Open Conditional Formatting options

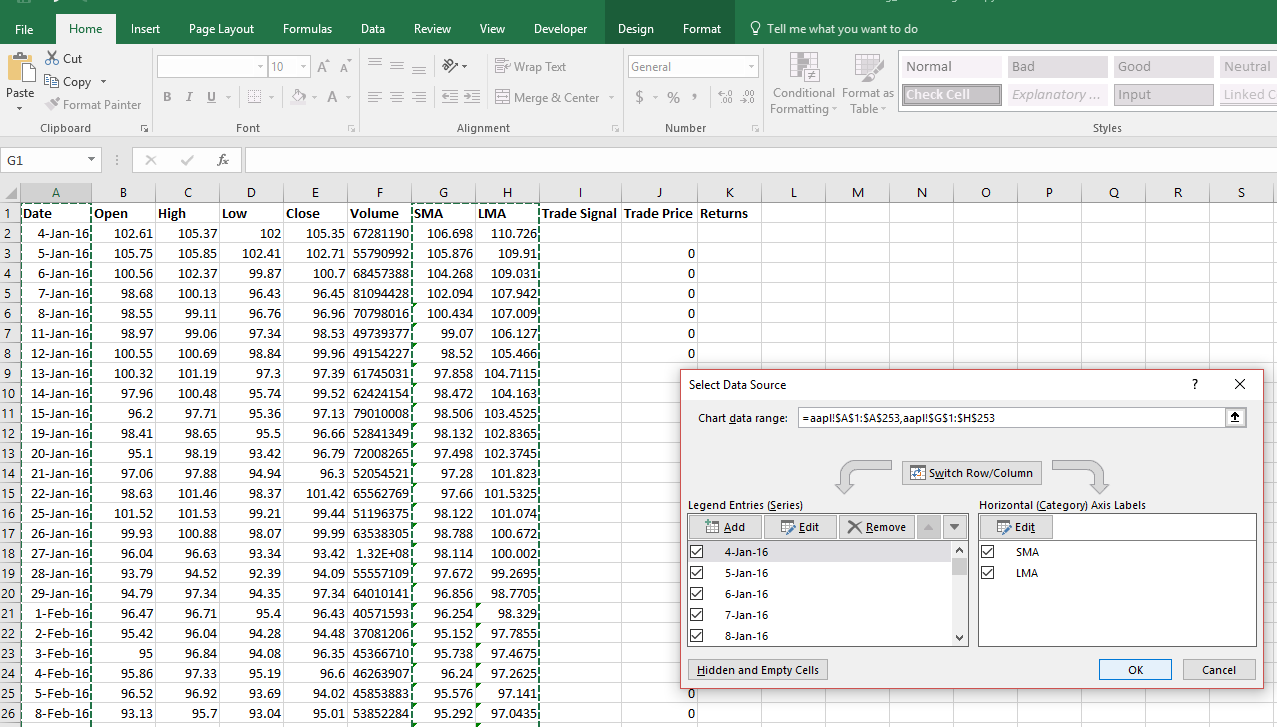803,84
